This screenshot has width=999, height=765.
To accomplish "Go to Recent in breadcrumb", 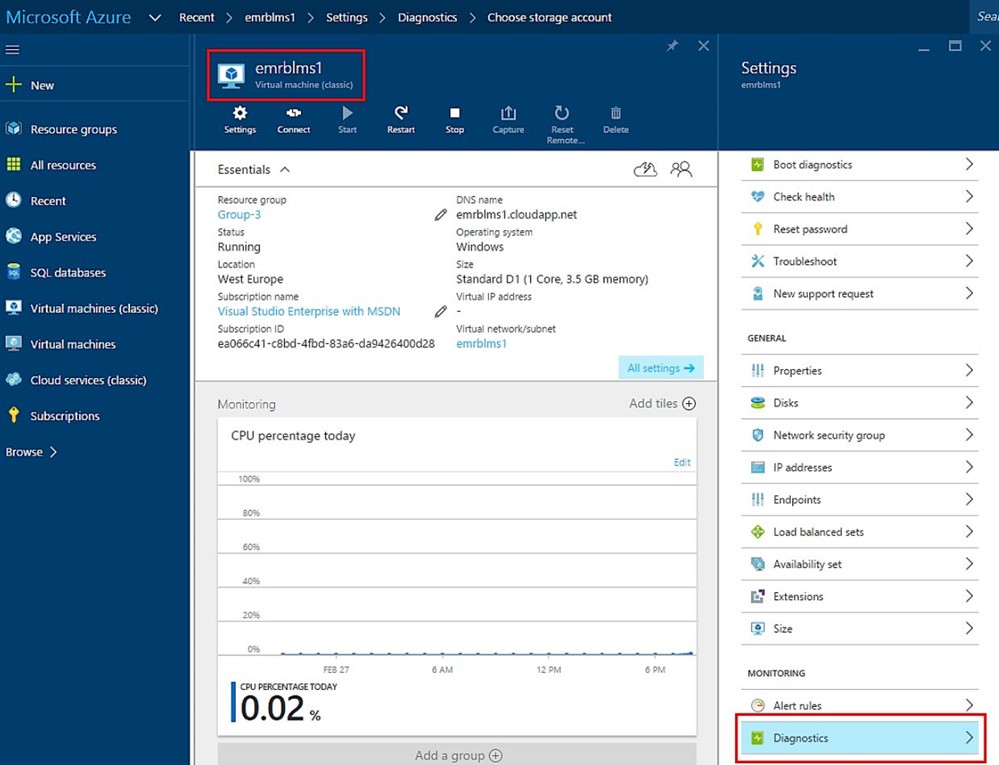I will [196, 18].
